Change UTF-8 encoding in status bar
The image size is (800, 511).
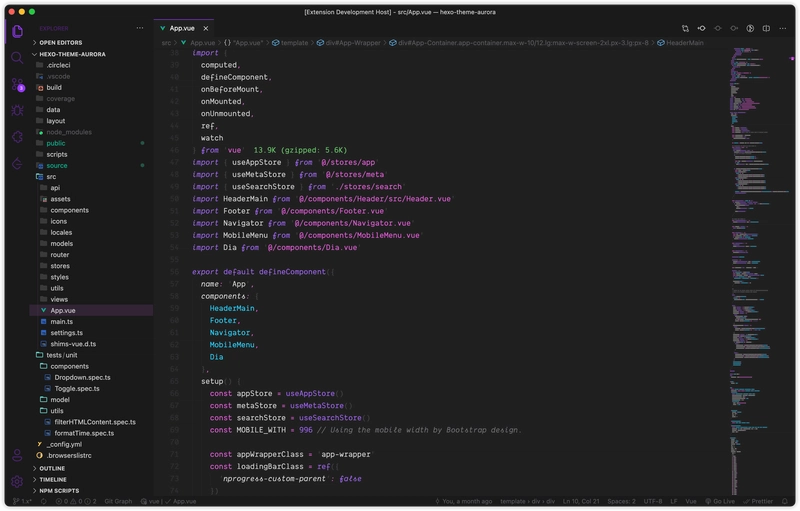click(x=653, y=502)
